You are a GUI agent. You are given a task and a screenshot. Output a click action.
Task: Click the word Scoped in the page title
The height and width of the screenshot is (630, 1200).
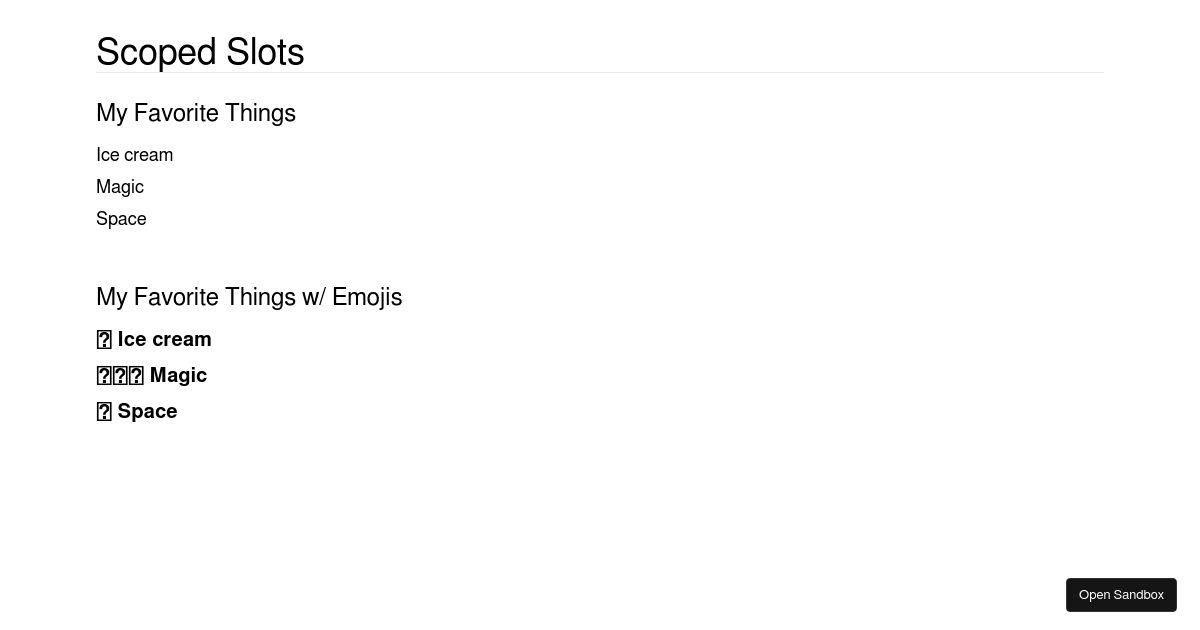tap(156, 52)
